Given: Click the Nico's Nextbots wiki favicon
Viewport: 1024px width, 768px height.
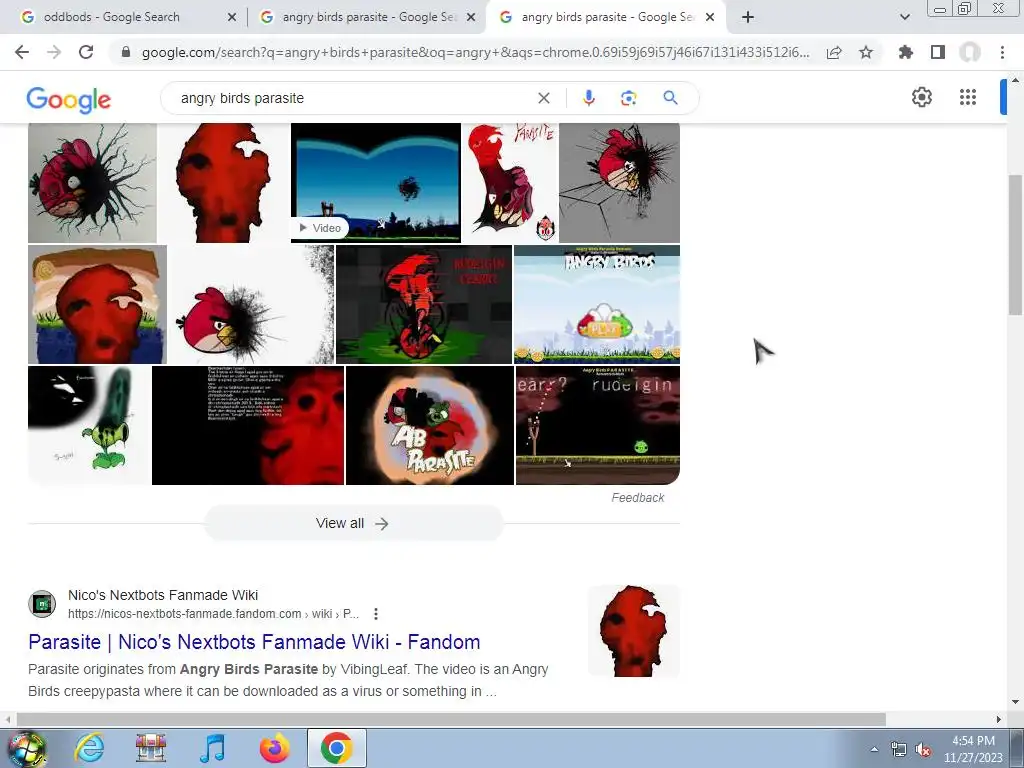Looking at the screenshot, I should pyautogui.click(x=42, y=603).
